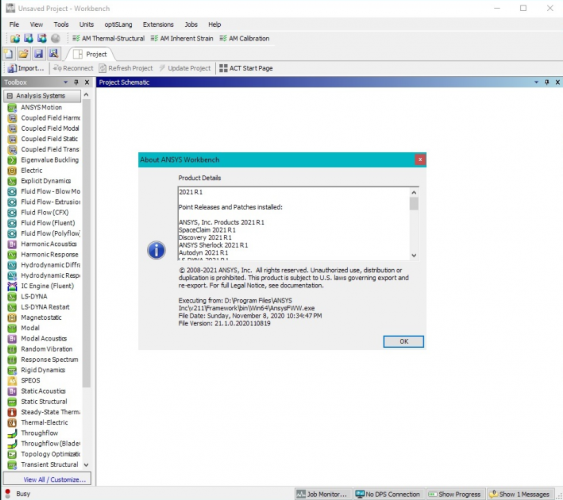
Task: Open the optiSLang menu
Action: click(118, 24)
